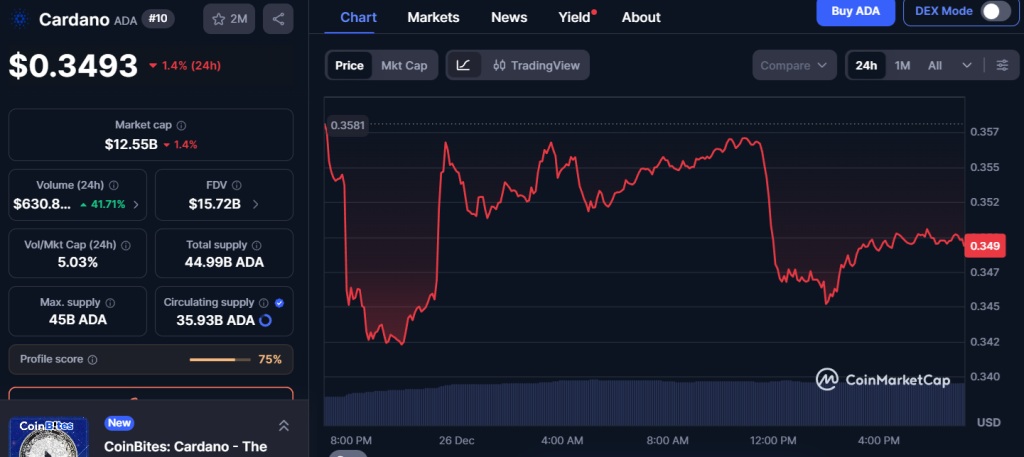Toggle DEX Mode switch

pyautogui.click(x=995, y=11)
